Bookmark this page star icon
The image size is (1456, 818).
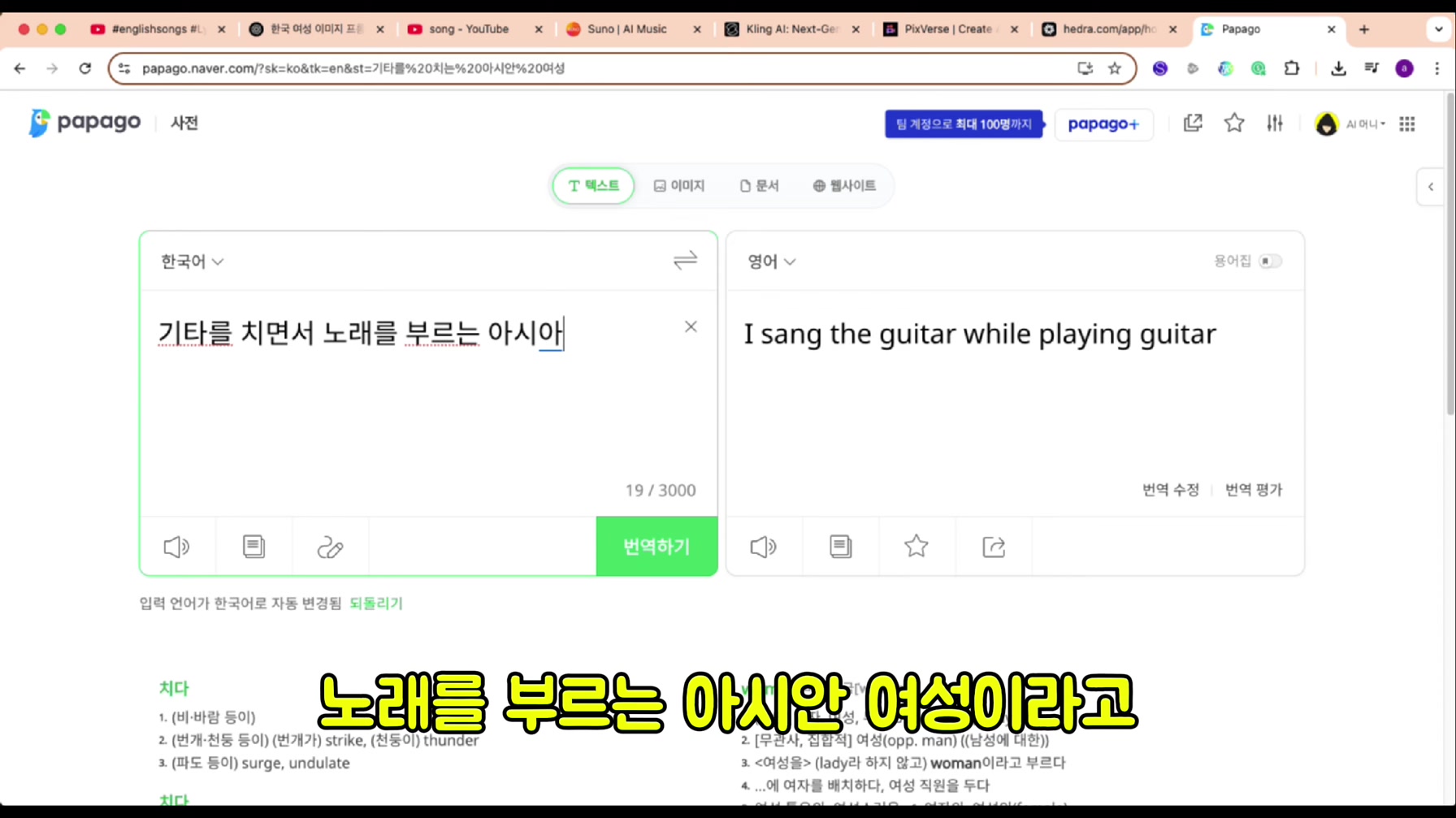(x=1115, y=68)
